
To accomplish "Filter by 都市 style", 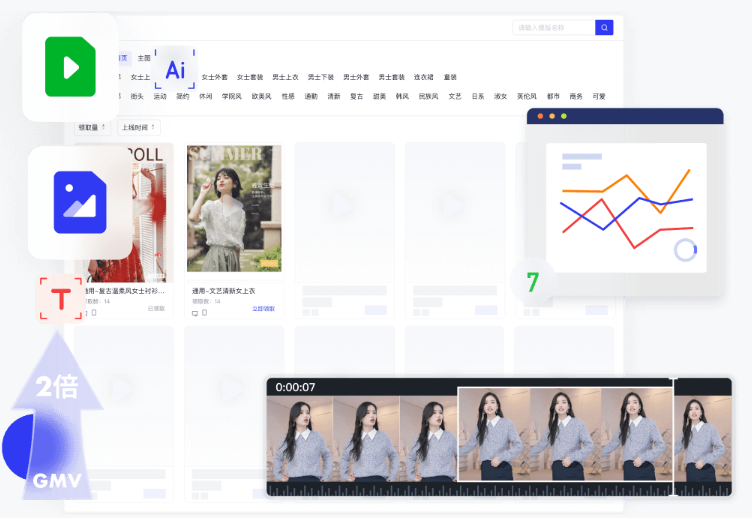I will click(x=553, y=96).
